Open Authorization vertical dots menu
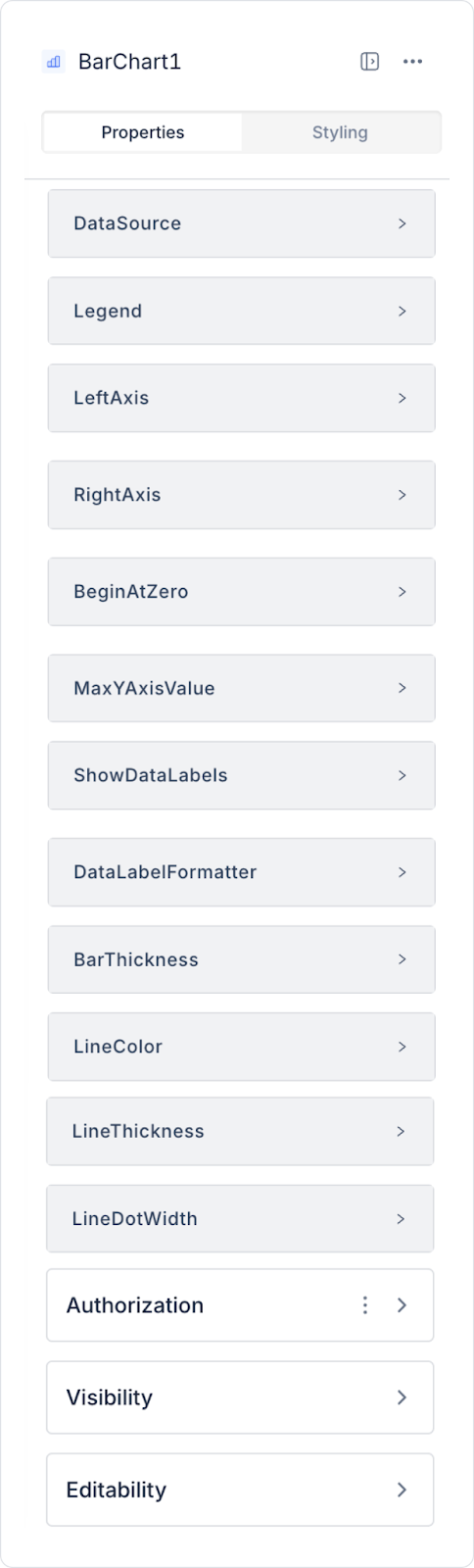474x1568 pixels. tap(365, 1305)
